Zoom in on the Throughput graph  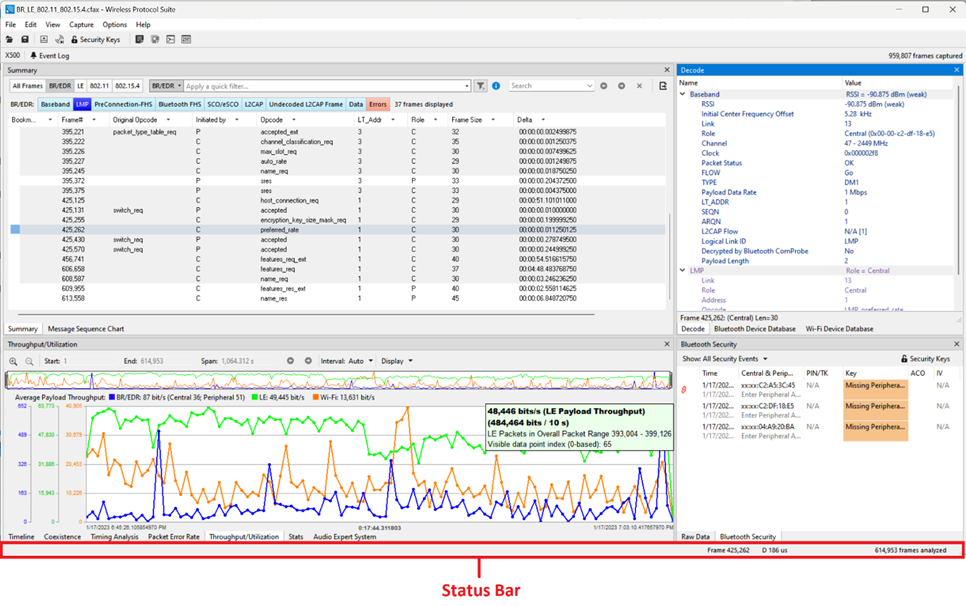[x=13, y=362]
